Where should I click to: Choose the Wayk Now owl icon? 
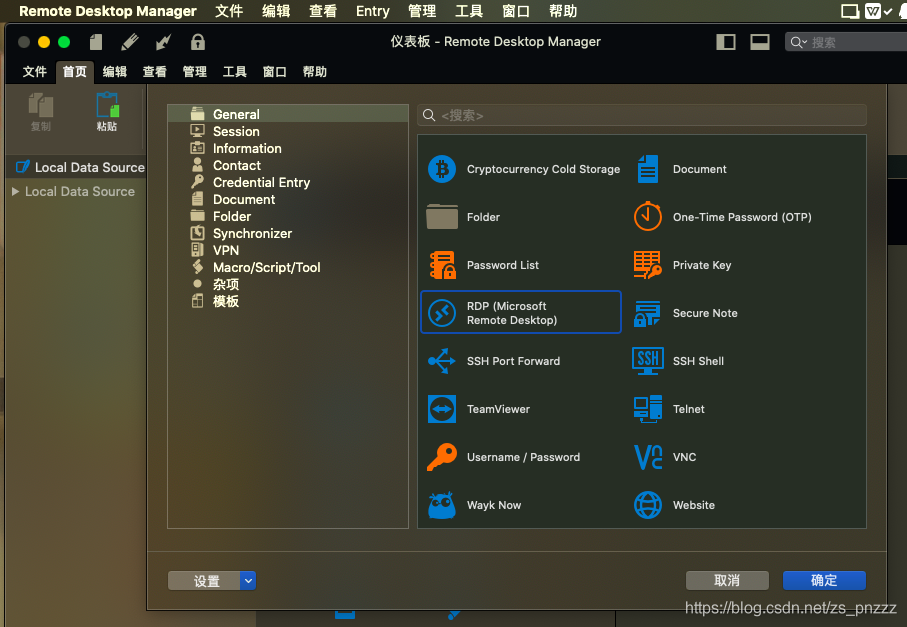coord(442,505)
